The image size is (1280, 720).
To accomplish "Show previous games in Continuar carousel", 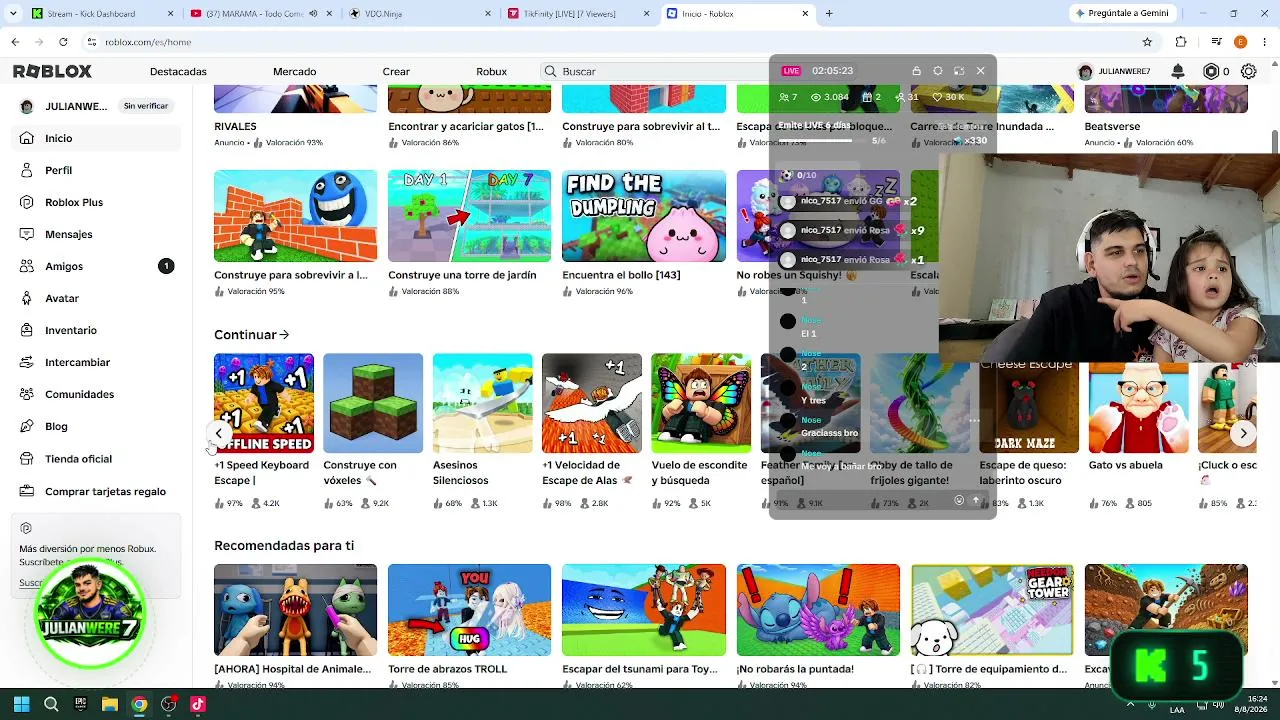I will pos(219,433).
